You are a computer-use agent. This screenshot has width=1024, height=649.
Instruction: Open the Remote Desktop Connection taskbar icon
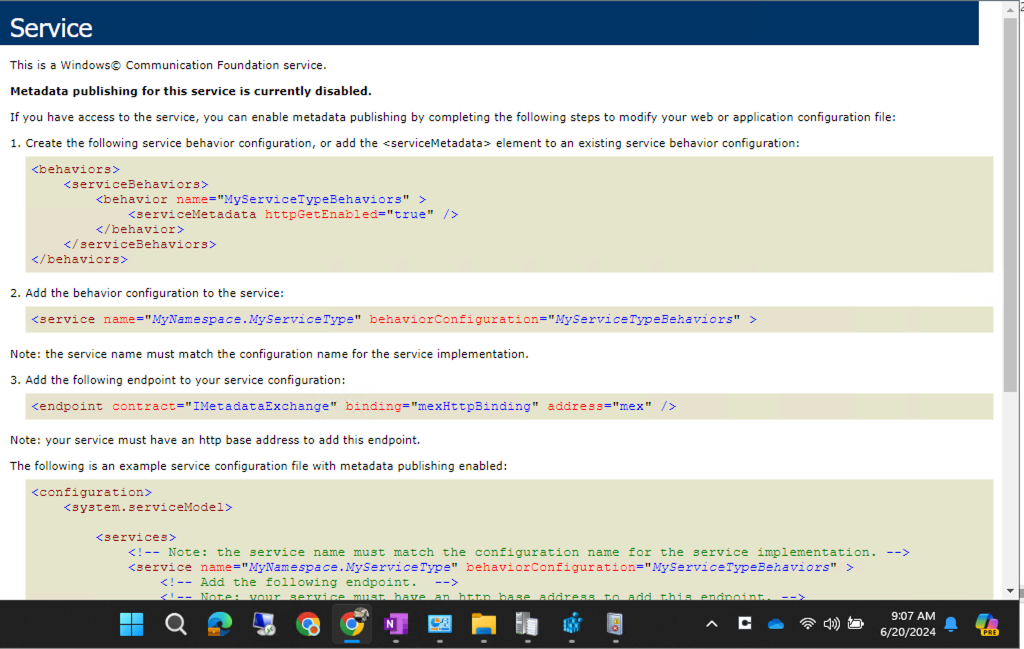(x=264, y=624)
